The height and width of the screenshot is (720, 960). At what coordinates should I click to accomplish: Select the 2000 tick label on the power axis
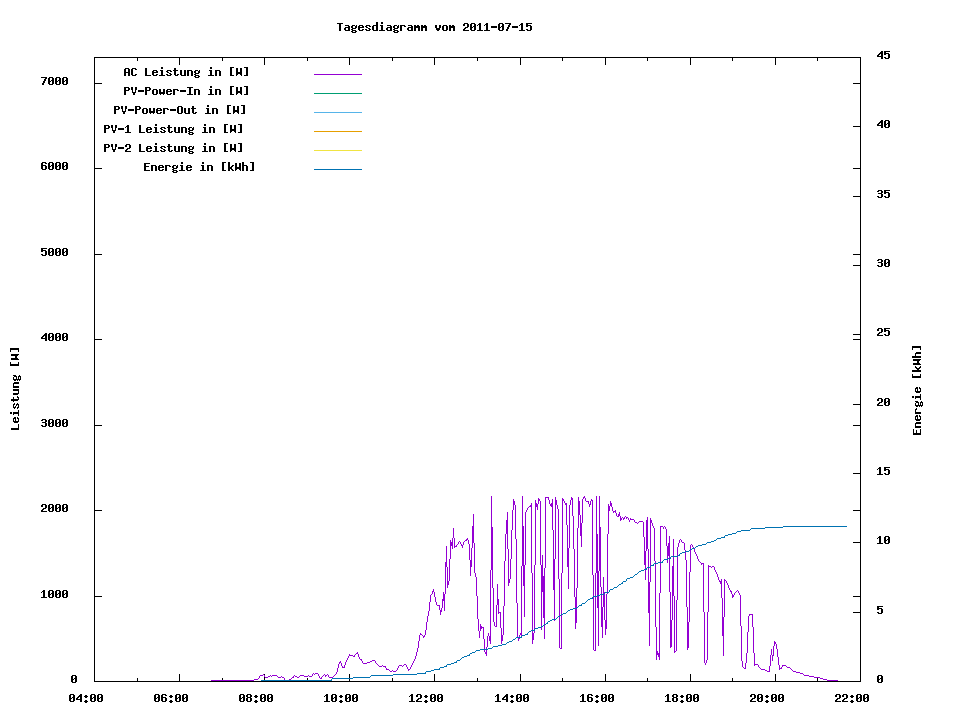click(54, 509)
